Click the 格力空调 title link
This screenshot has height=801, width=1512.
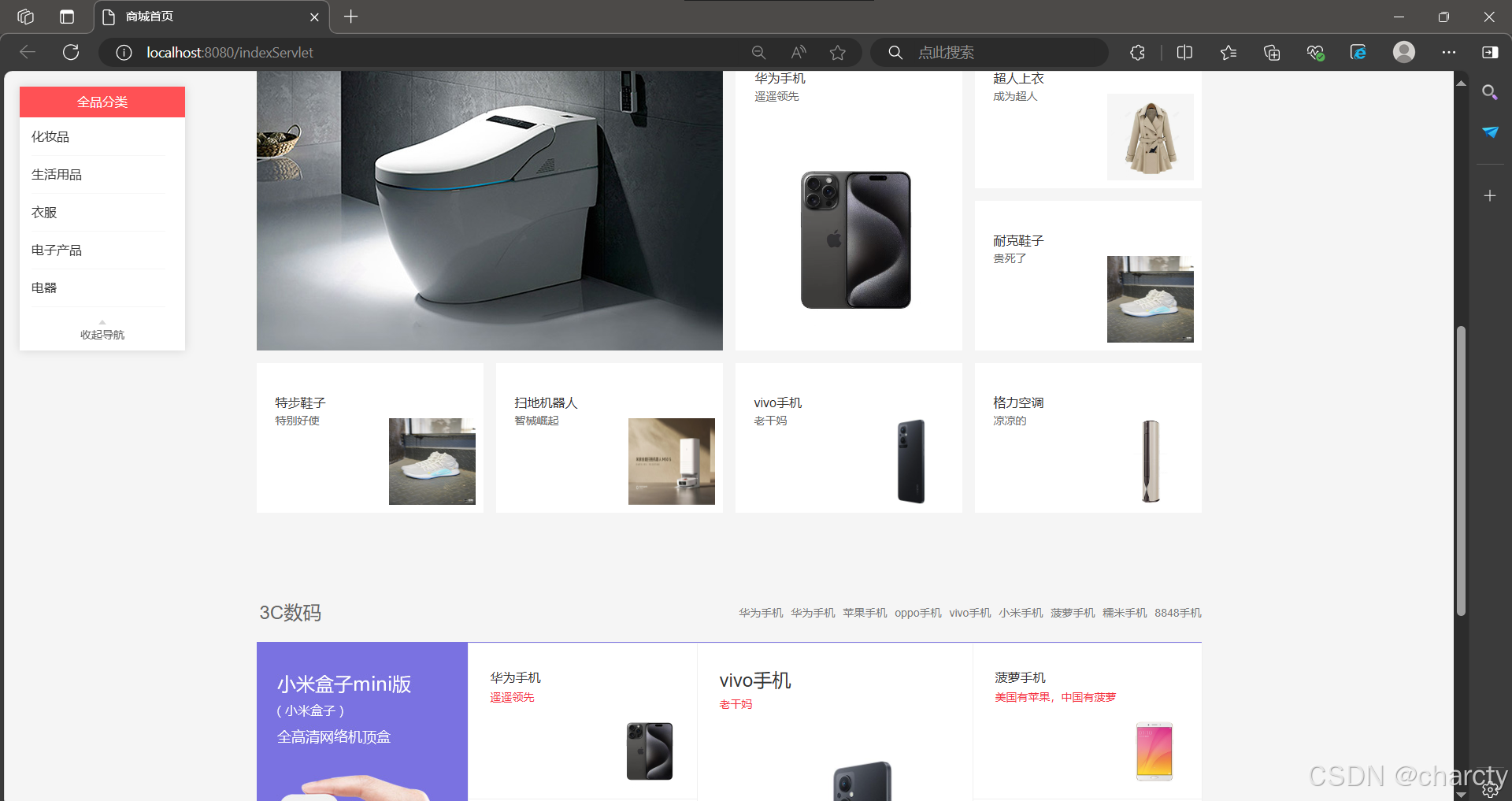point(1018,403)
